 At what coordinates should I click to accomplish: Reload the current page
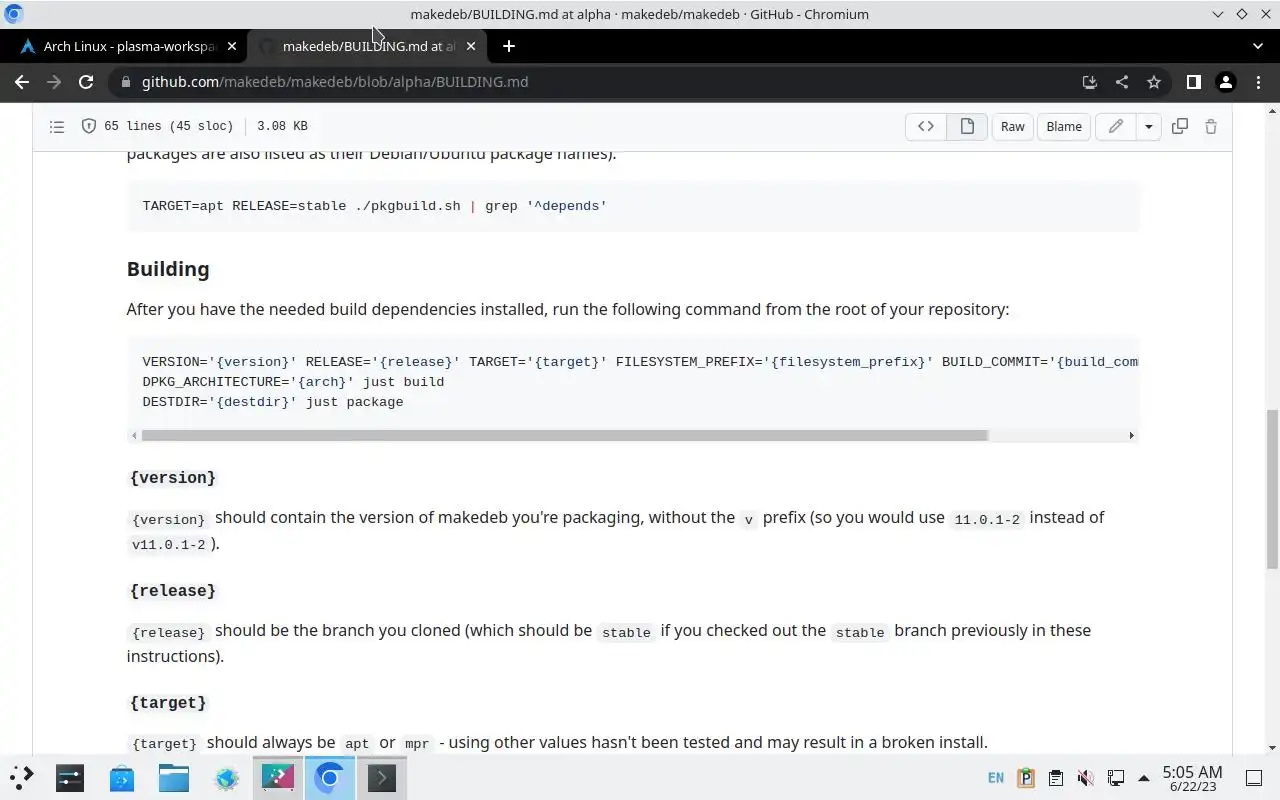[86, 82]
